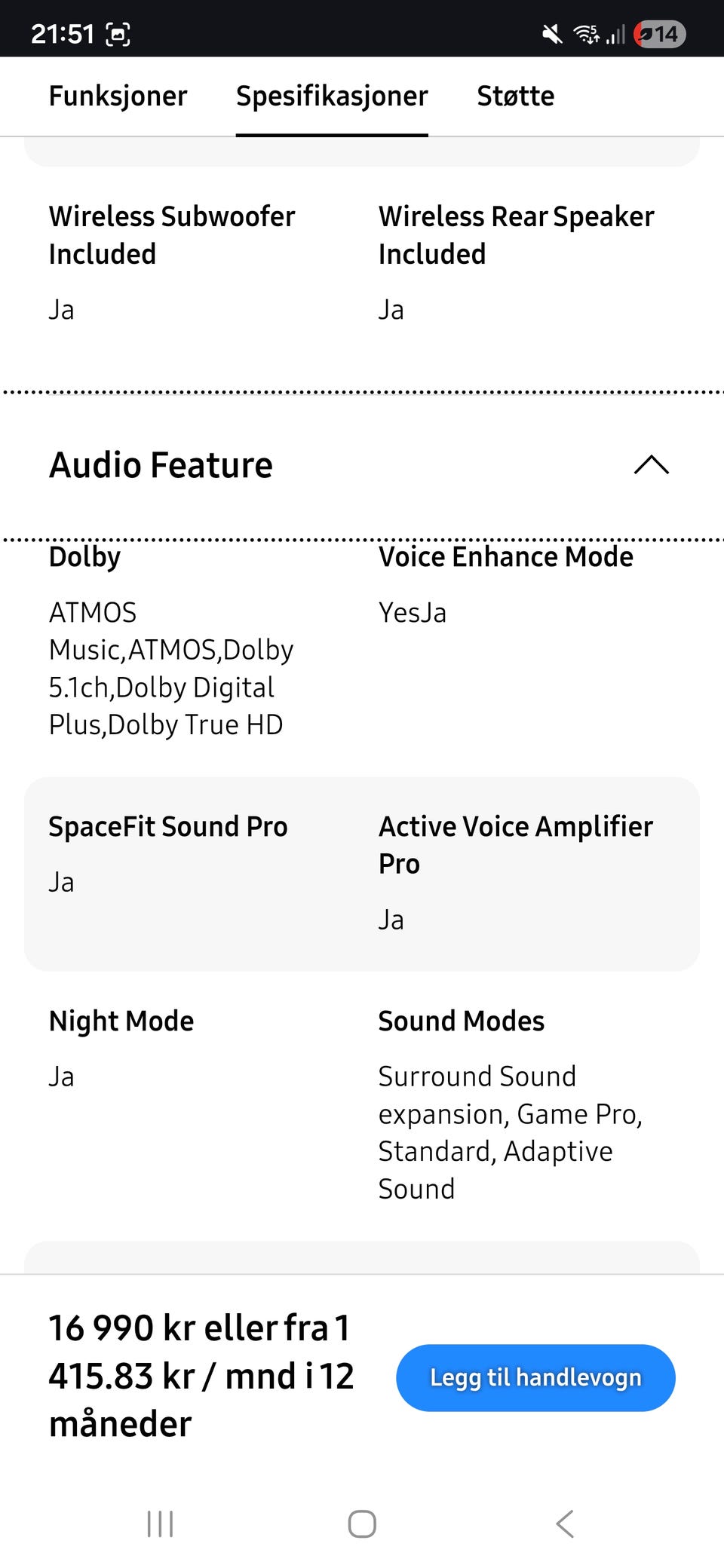The height and width of the screenshot is (1568, 724).
Task: Tap the Android back navigation icon
Action: click(565, 1524)
